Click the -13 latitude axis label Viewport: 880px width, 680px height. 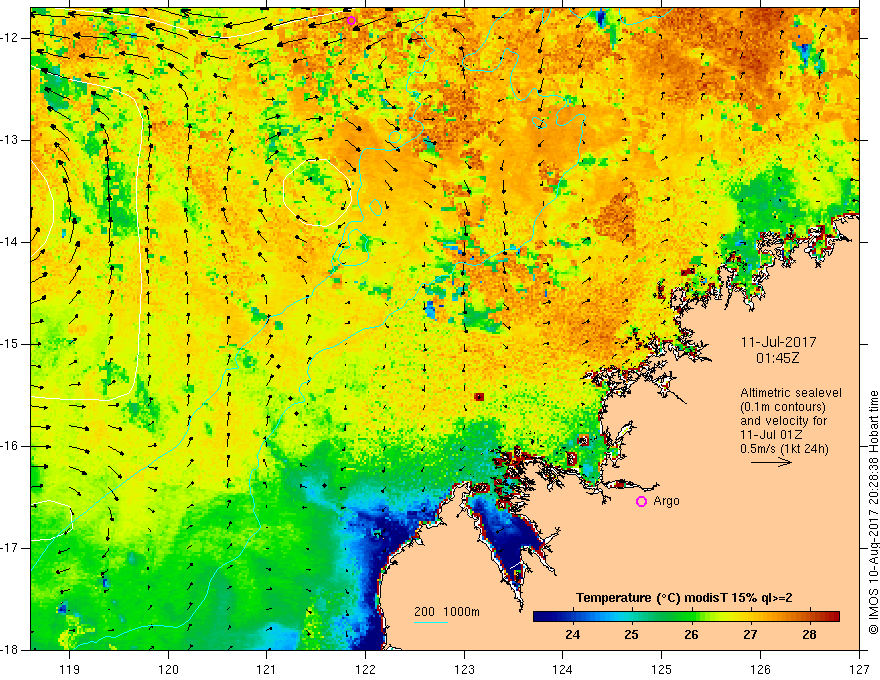coord(11,140)
